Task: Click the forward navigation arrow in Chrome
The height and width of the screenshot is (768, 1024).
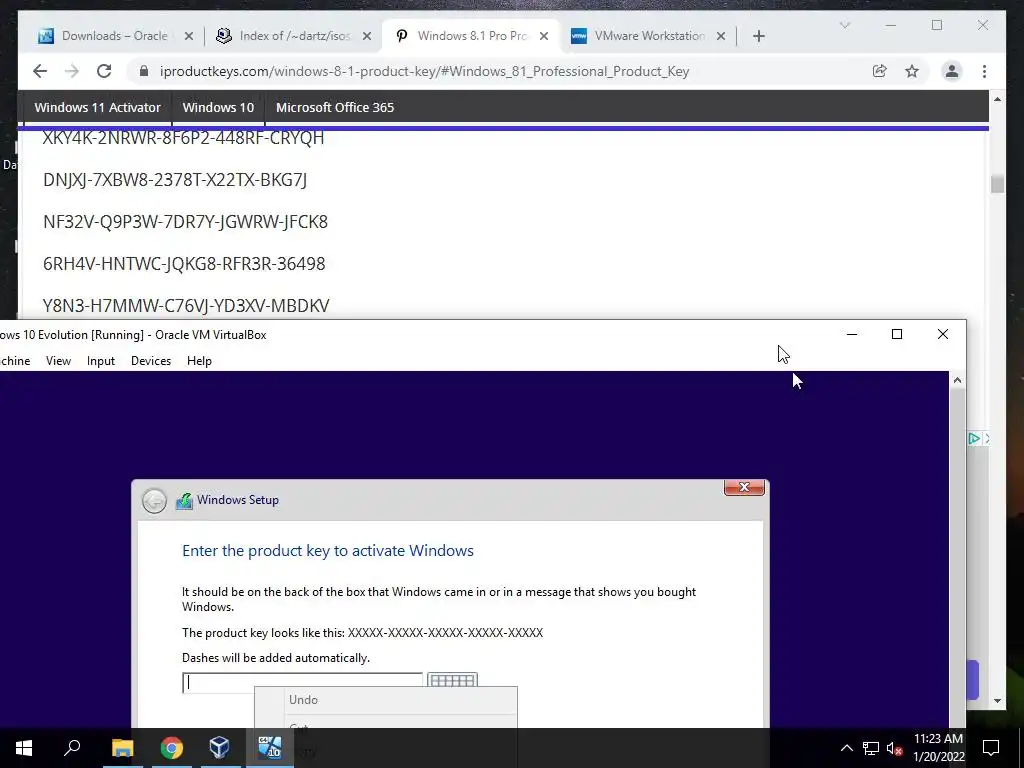Action: pos(72,71)
